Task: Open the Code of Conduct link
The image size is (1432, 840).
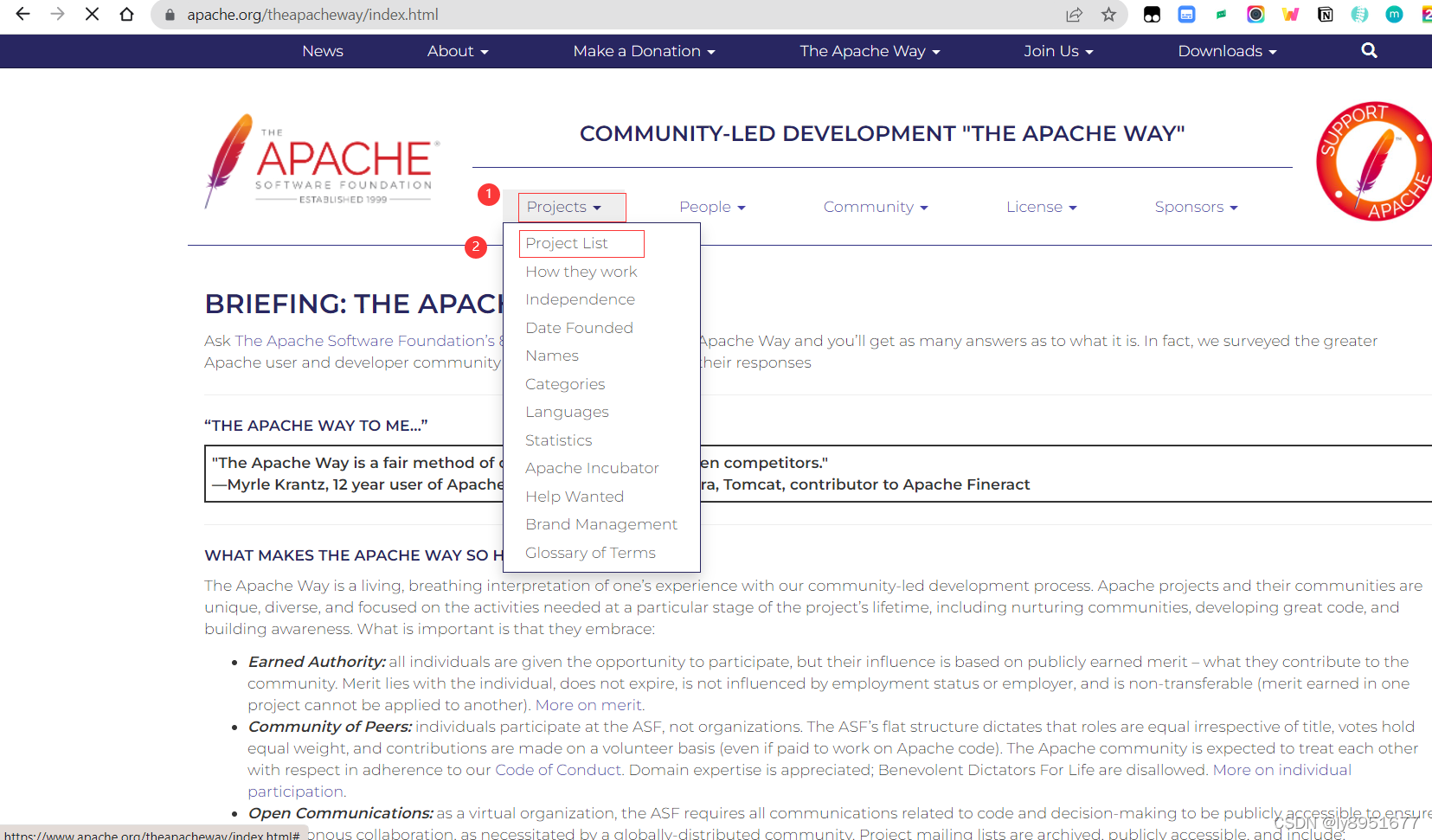Action: pos(557,770)
